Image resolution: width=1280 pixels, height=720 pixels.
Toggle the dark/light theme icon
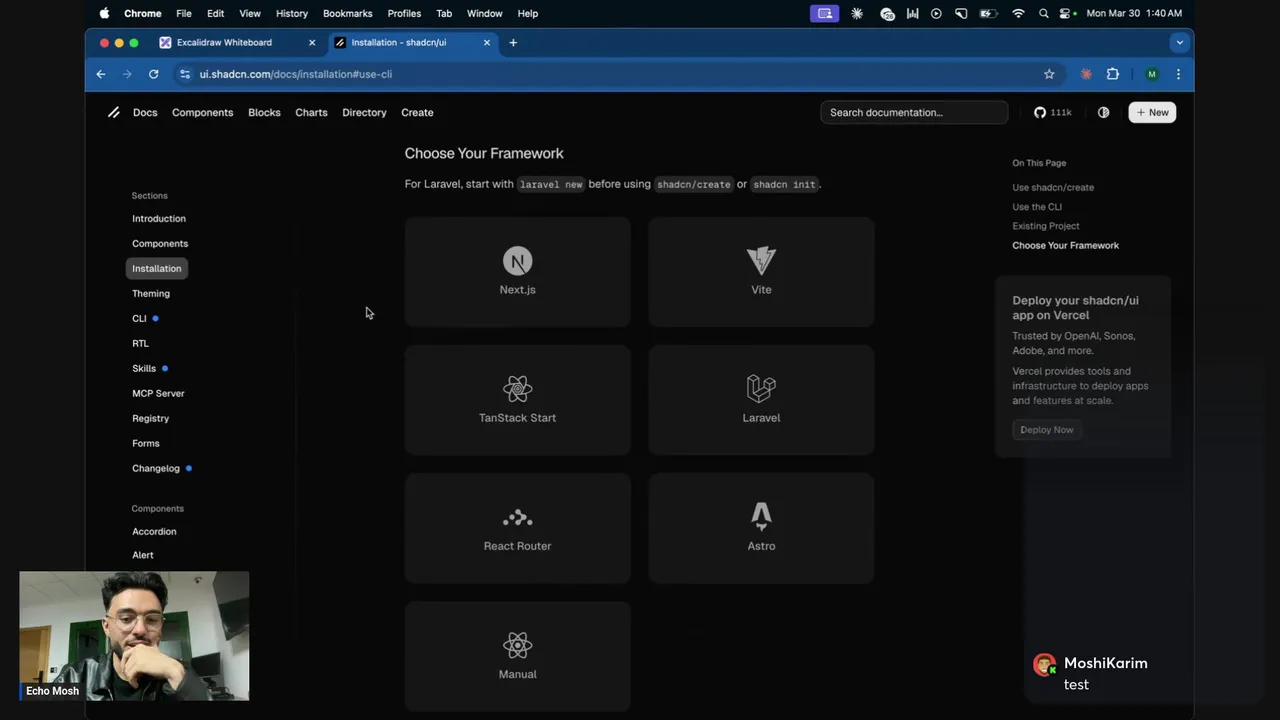[1104, 112]
